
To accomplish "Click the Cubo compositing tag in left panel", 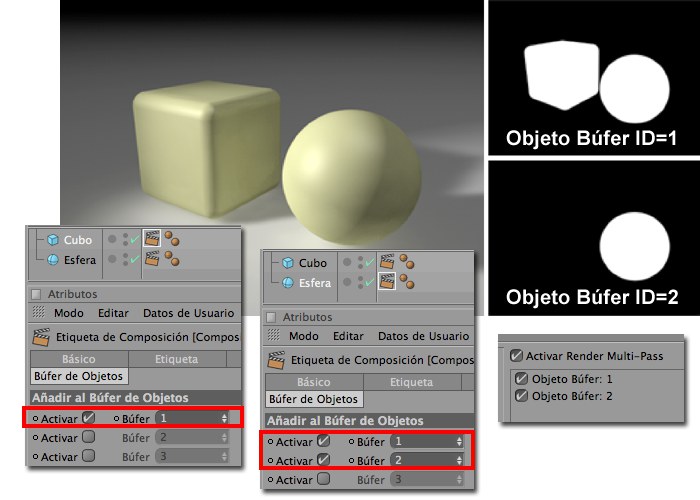I will tap(153, 240).
